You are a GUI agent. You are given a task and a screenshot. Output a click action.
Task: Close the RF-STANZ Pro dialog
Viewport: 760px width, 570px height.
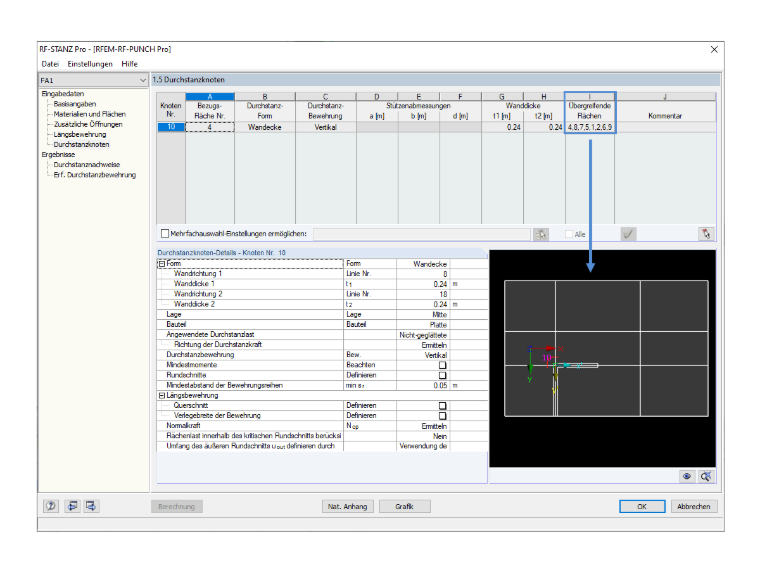point(714,49)
